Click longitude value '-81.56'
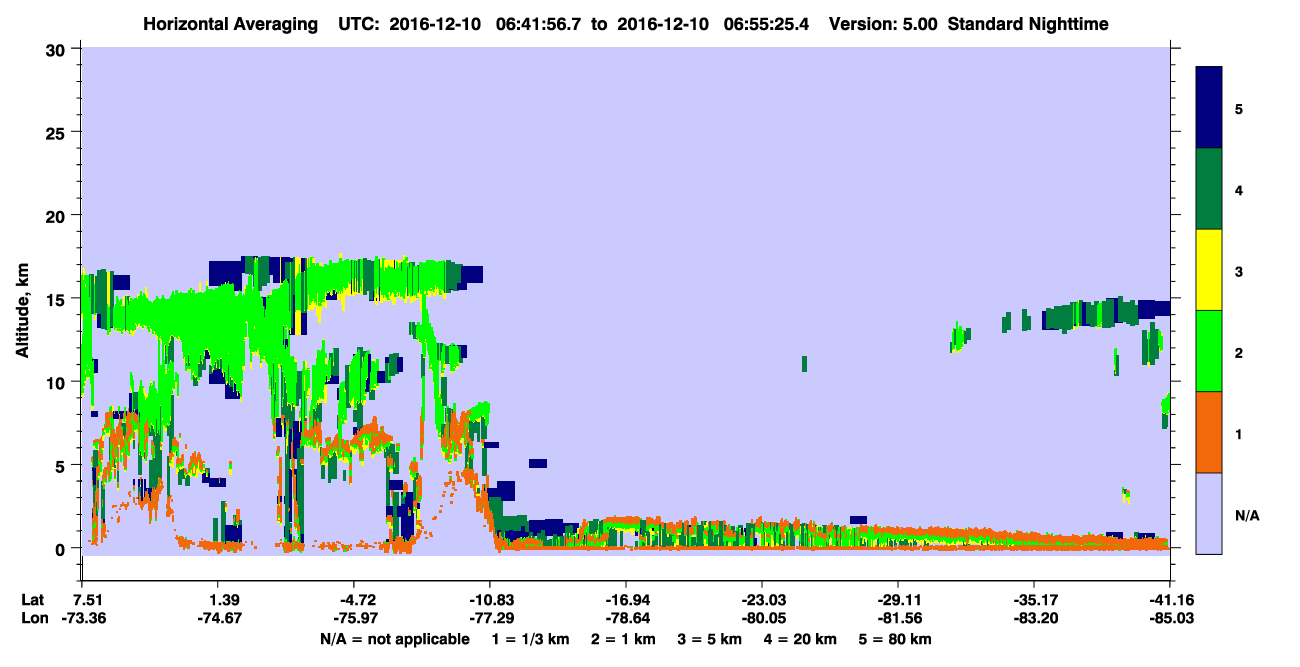This screenshot has width=1300, height=667. [898, 619]
